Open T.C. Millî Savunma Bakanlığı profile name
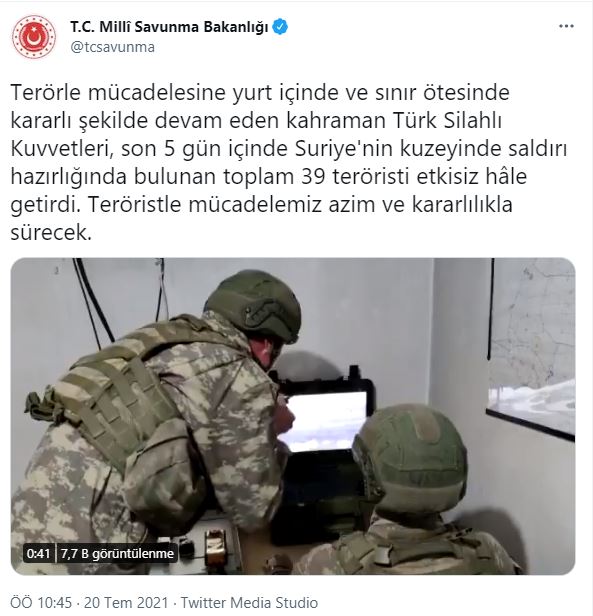 pos(169,27)
